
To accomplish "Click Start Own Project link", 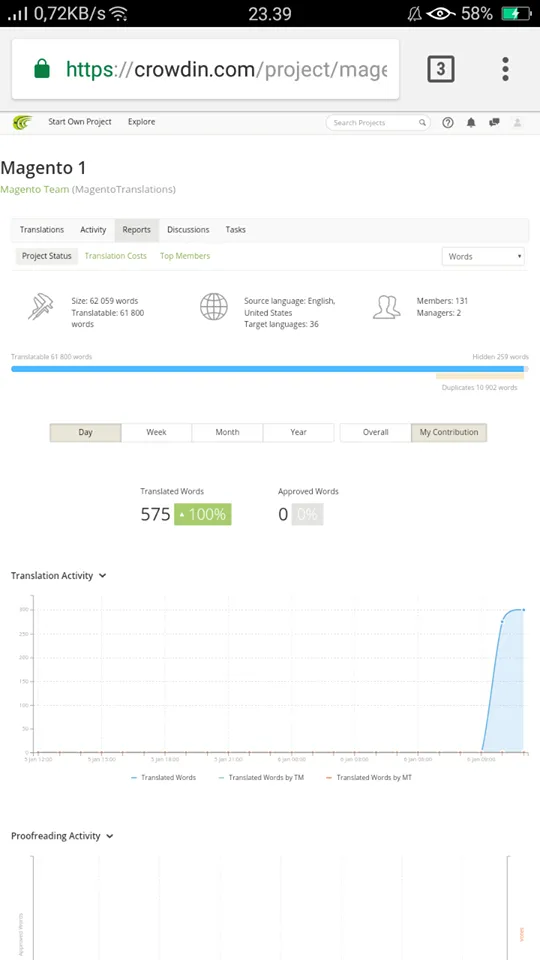I will 80,122.
